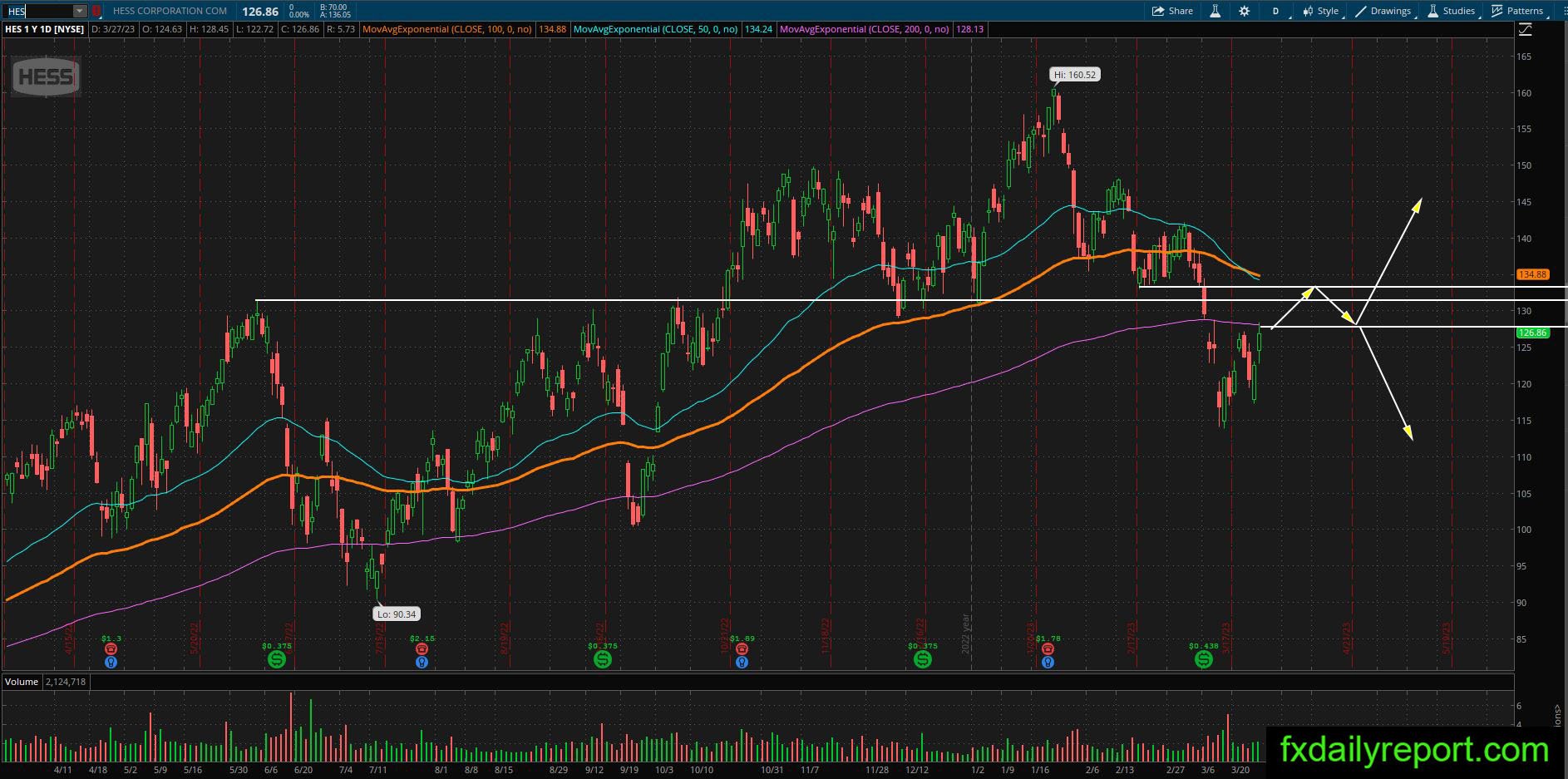
Task: Click the H: 128.45 high value
Action: pyautogui.click(x=209, y=29)
